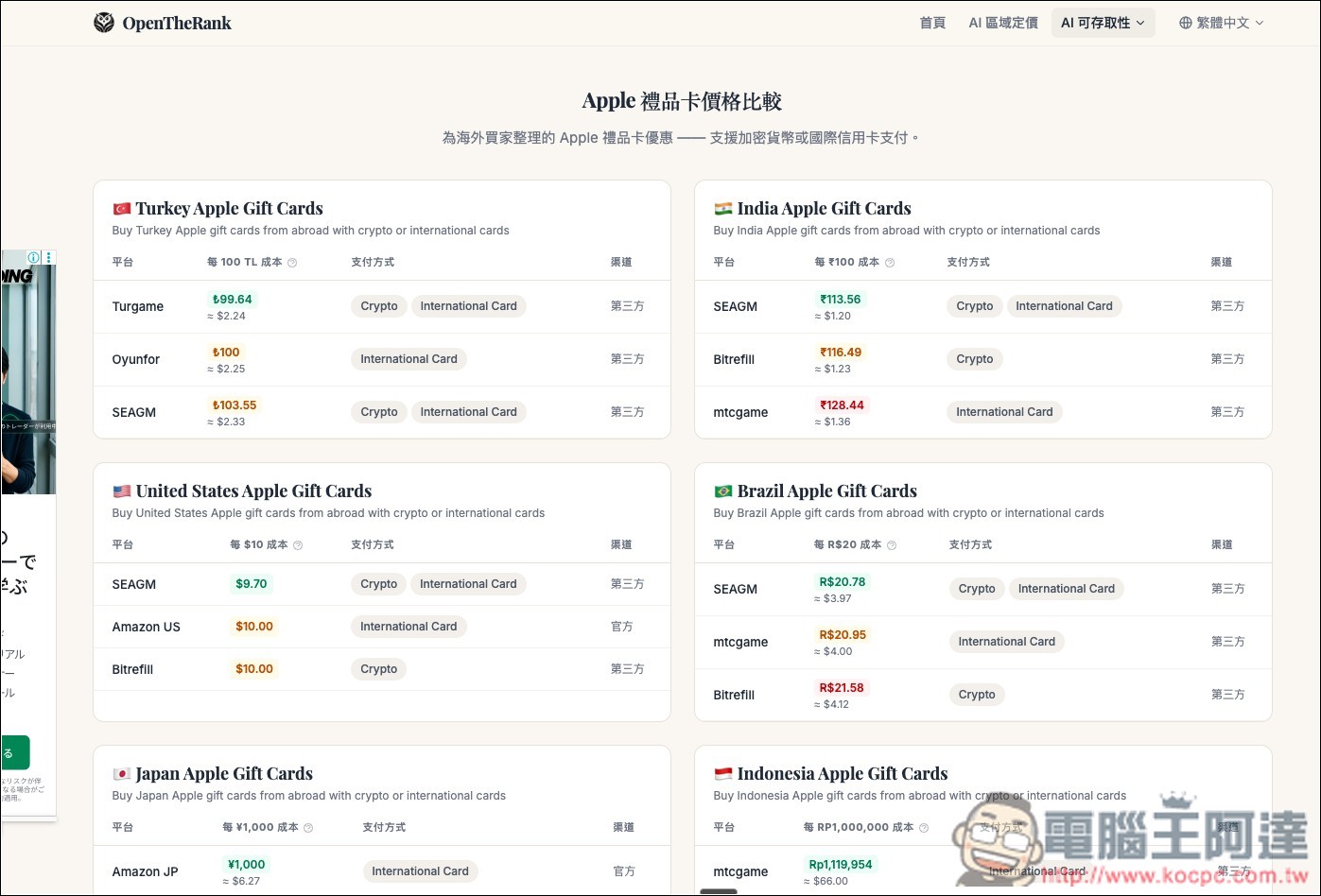Click the ₹116.49 price badge
The image size is (1321, 896).
[840, 352]
